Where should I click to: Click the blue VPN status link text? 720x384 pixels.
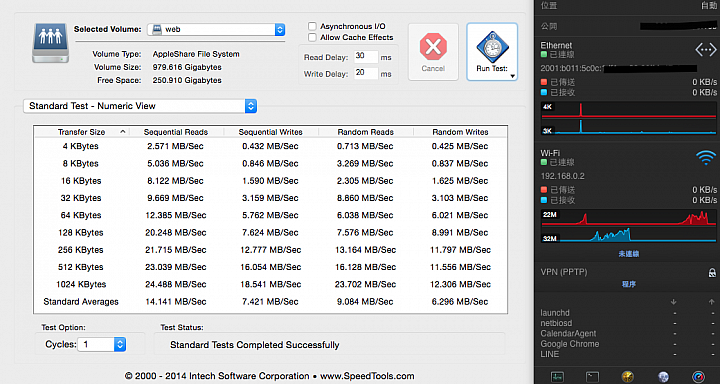pyautogui.click(x=629, y=254)
